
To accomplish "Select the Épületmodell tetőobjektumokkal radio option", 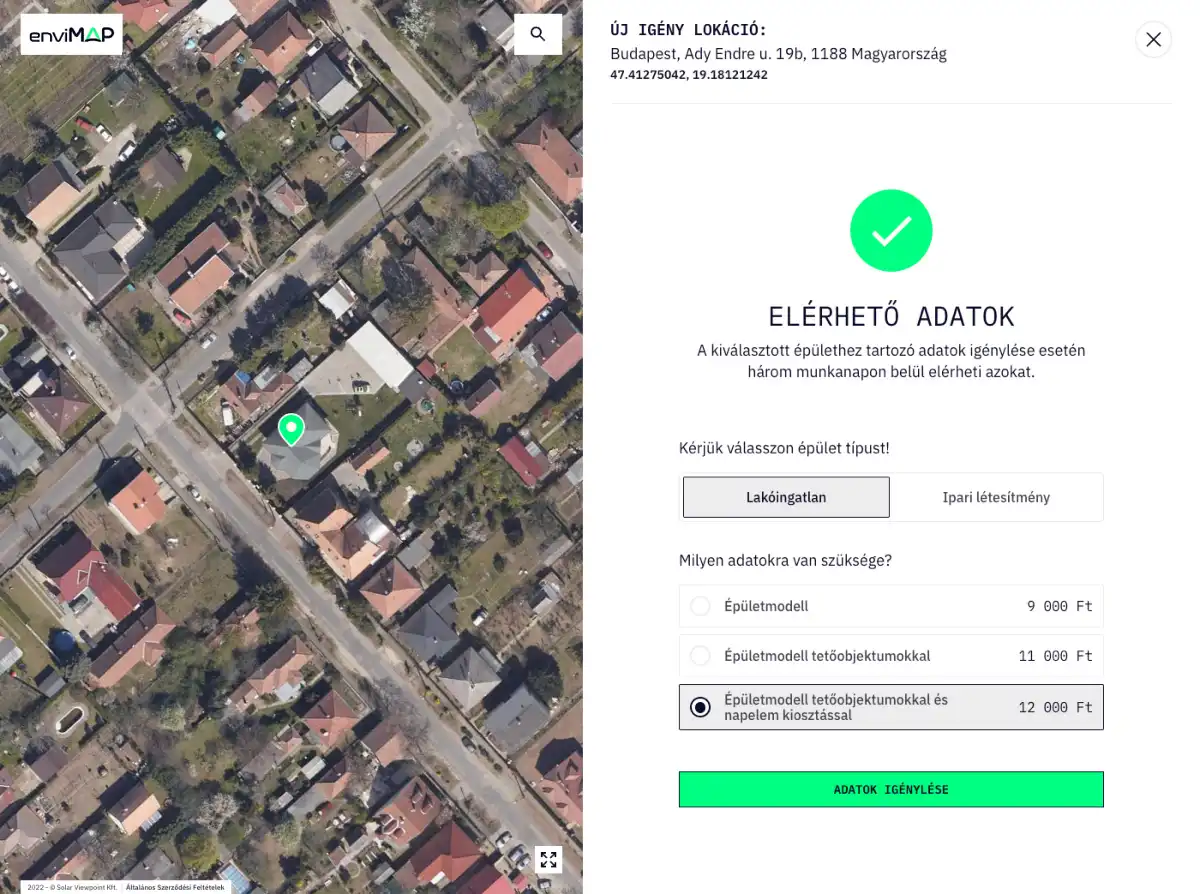I will [701, 656].
